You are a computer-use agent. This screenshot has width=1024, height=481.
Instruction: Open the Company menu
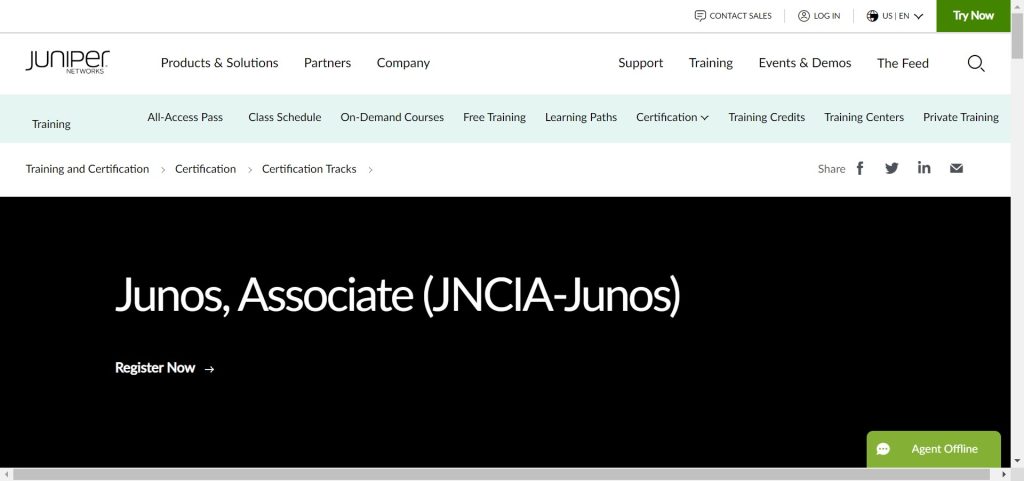(403, 63)
